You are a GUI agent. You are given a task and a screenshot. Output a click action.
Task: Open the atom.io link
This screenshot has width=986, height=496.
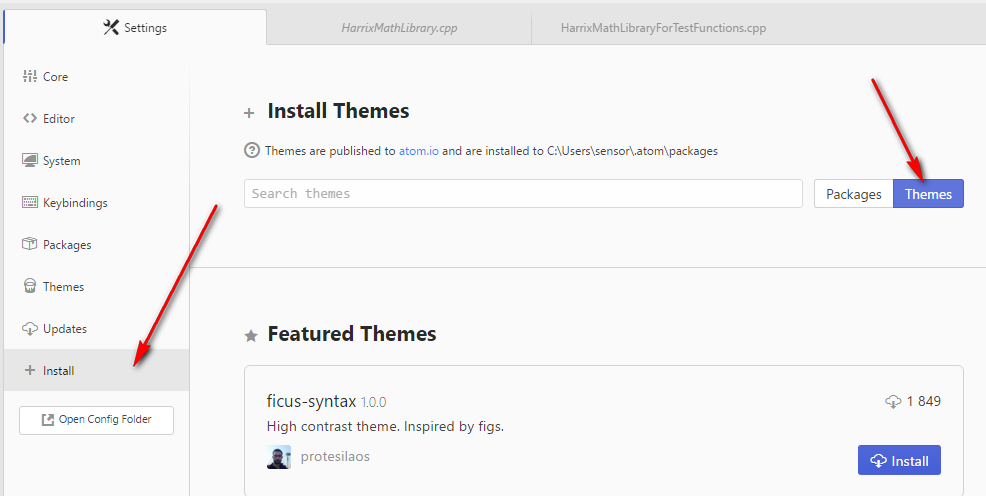pos(419,151)
